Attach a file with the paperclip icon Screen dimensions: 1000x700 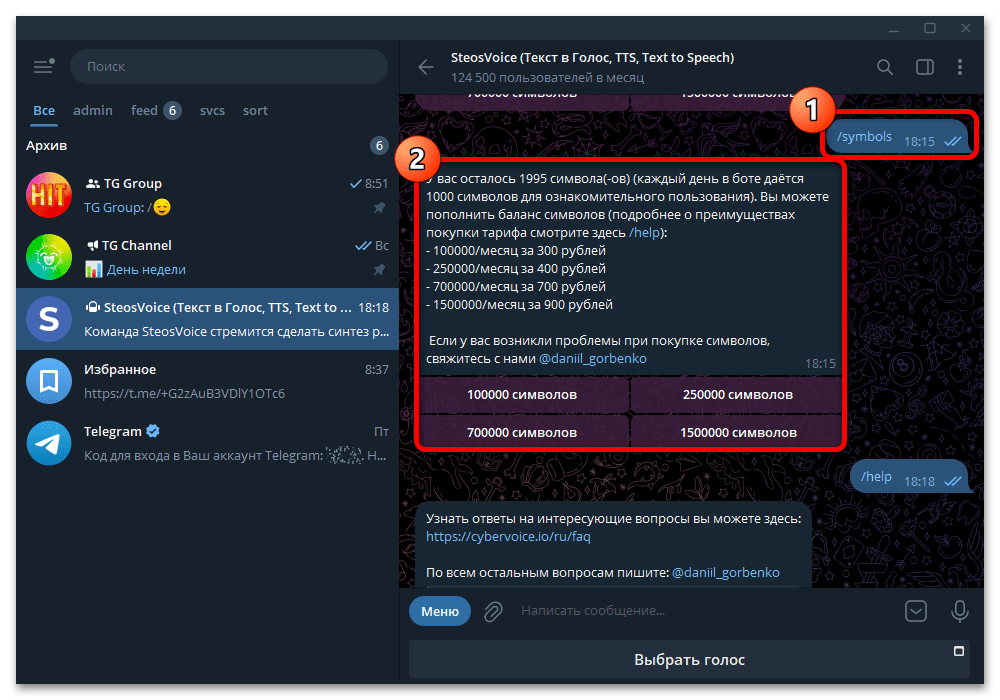(x=493, y=611)
